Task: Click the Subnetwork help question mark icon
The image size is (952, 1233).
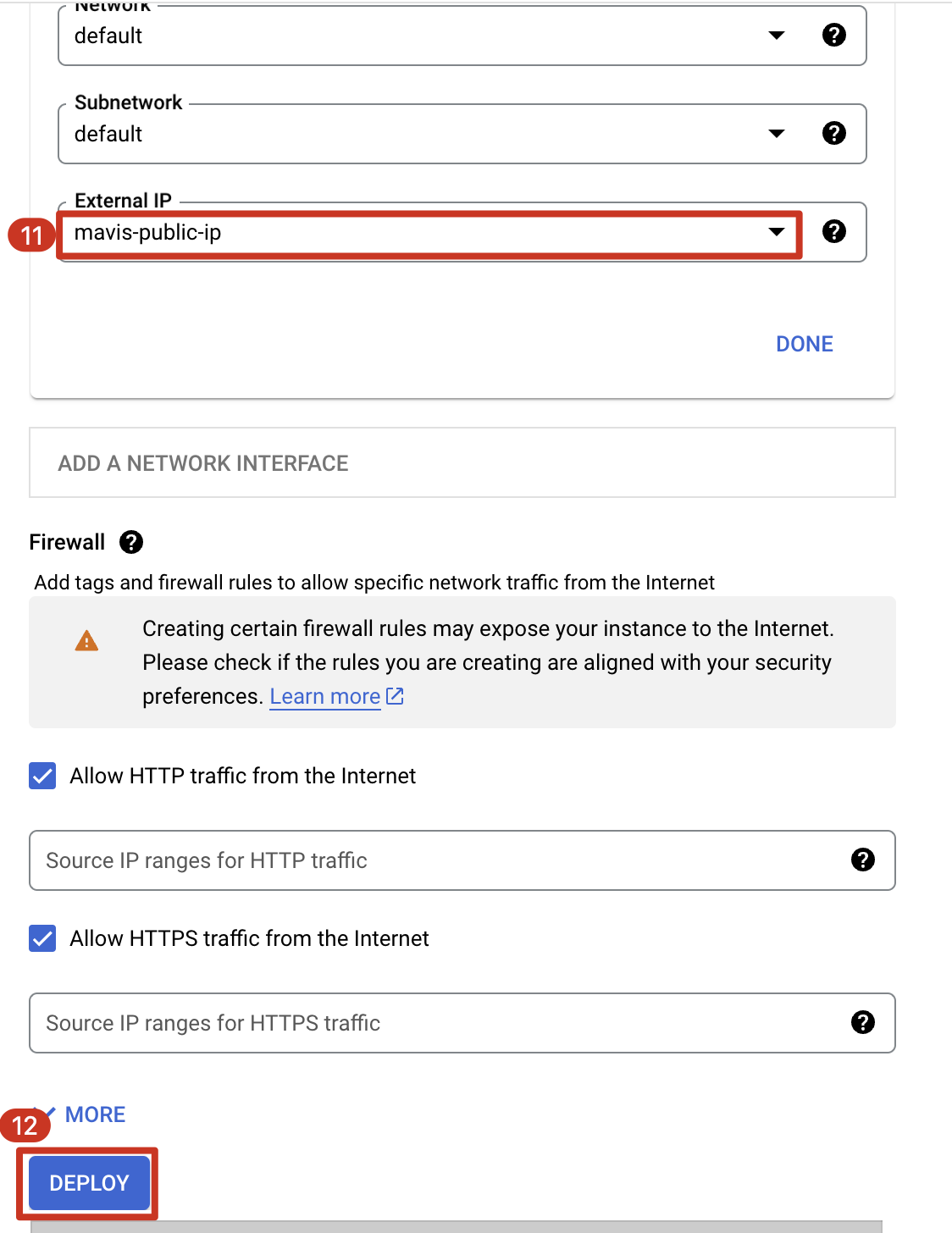Action: pyautogui.click(x=834, y=133)
